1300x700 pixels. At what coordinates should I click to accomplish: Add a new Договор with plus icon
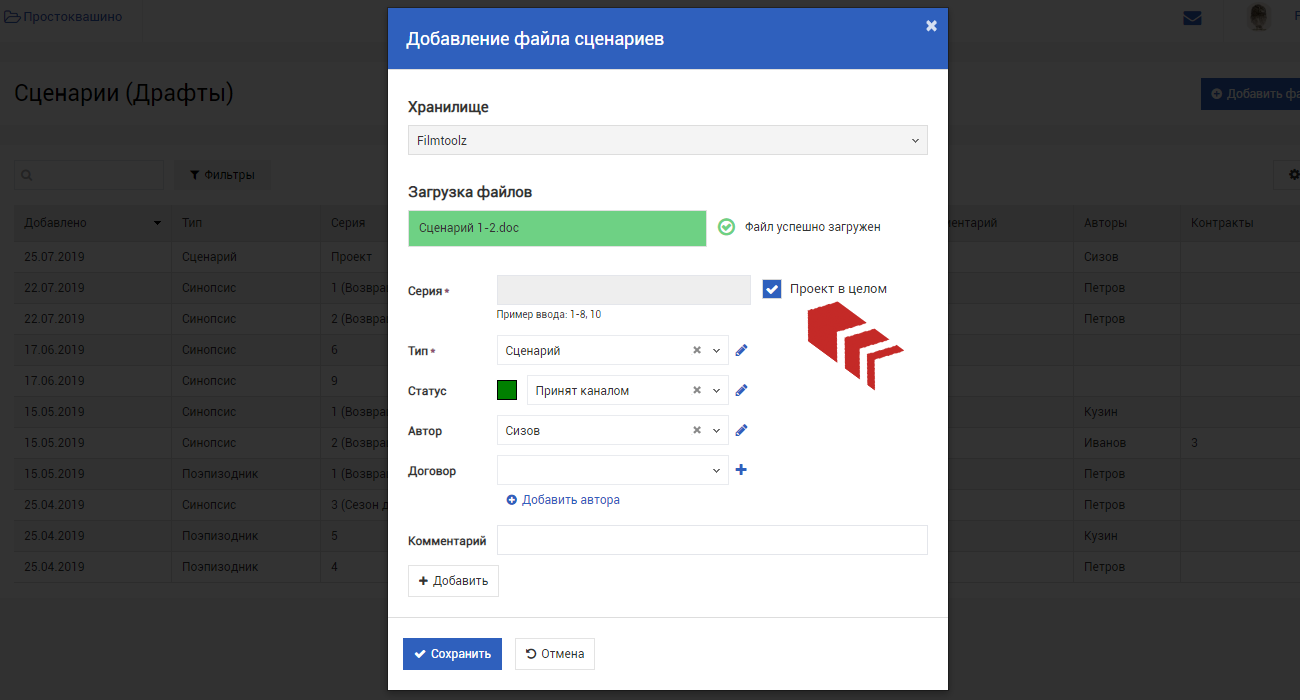click(x=741, y=470)
